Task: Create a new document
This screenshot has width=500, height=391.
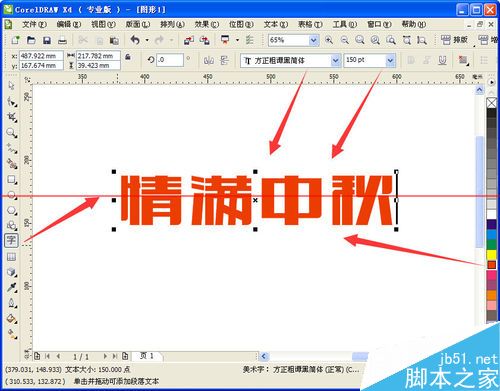Action: pos(15,40)
